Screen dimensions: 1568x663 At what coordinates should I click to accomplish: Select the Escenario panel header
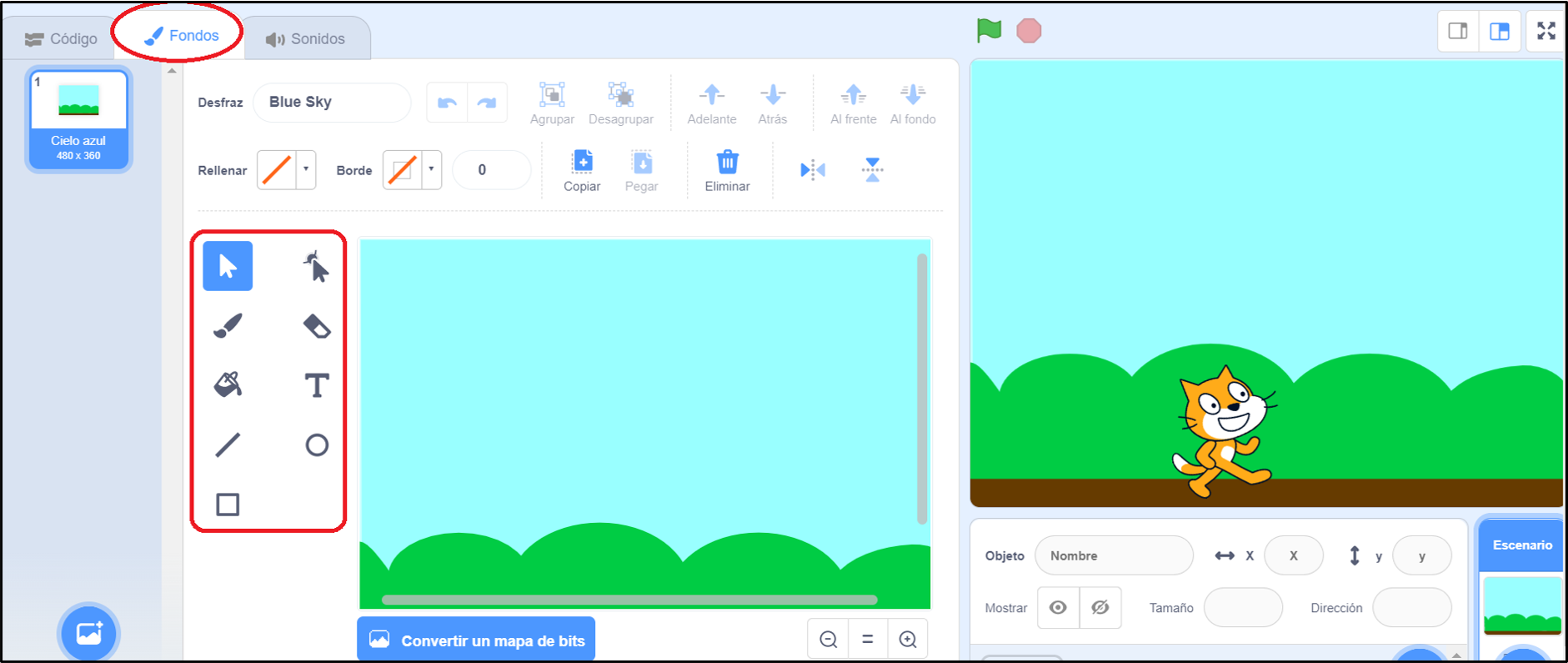1522,545
